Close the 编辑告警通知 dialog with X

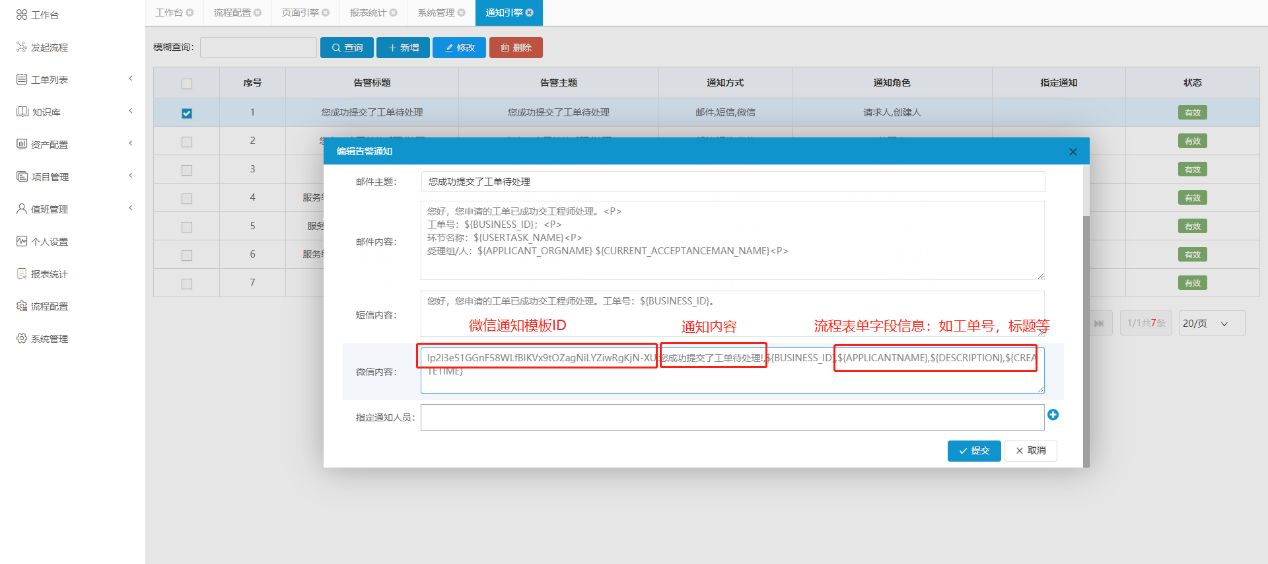pos(1073,152)
